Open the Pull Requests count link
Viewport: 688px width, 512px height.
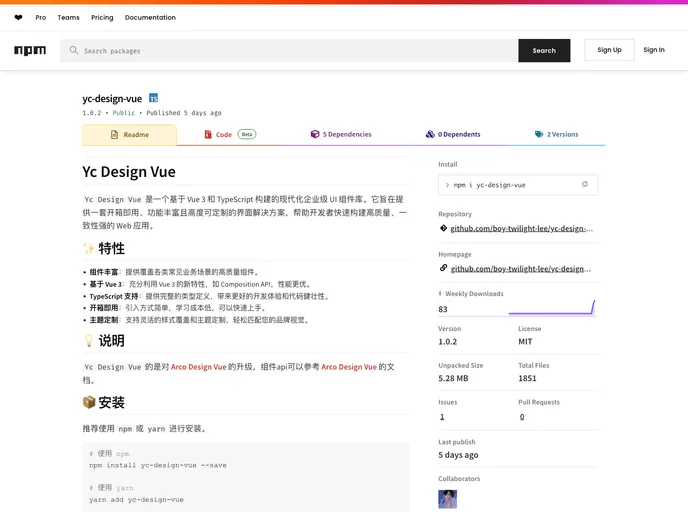click(x=522, y=417)
